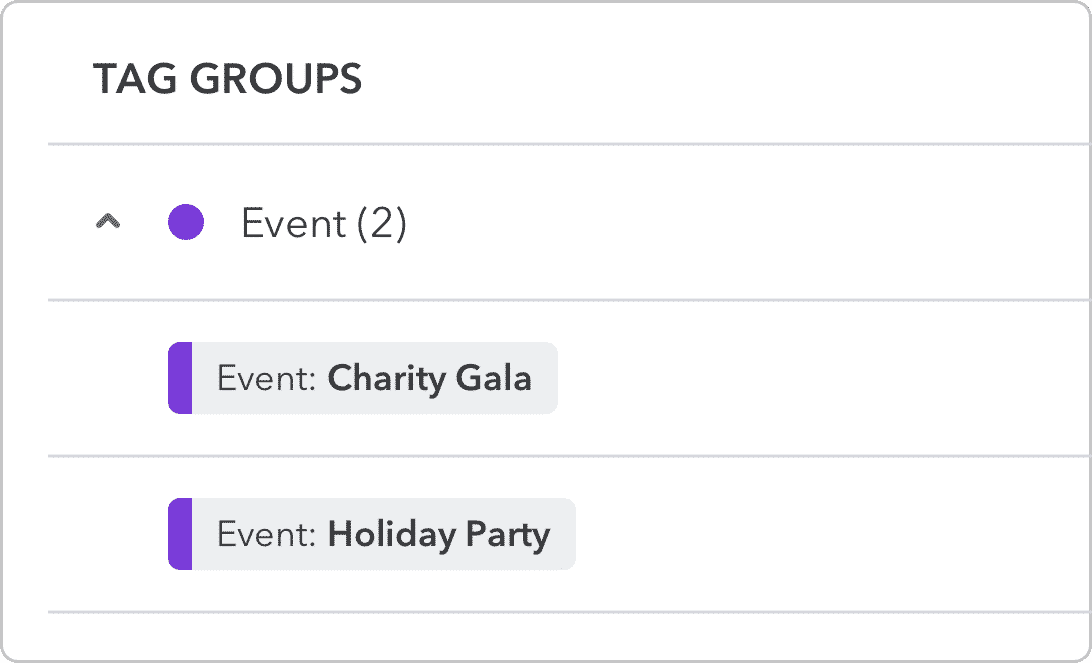Click "Event:" prefix on Charity Gala tag
The height and width of the screenshot is (663, 1092).
coord(266,378)
